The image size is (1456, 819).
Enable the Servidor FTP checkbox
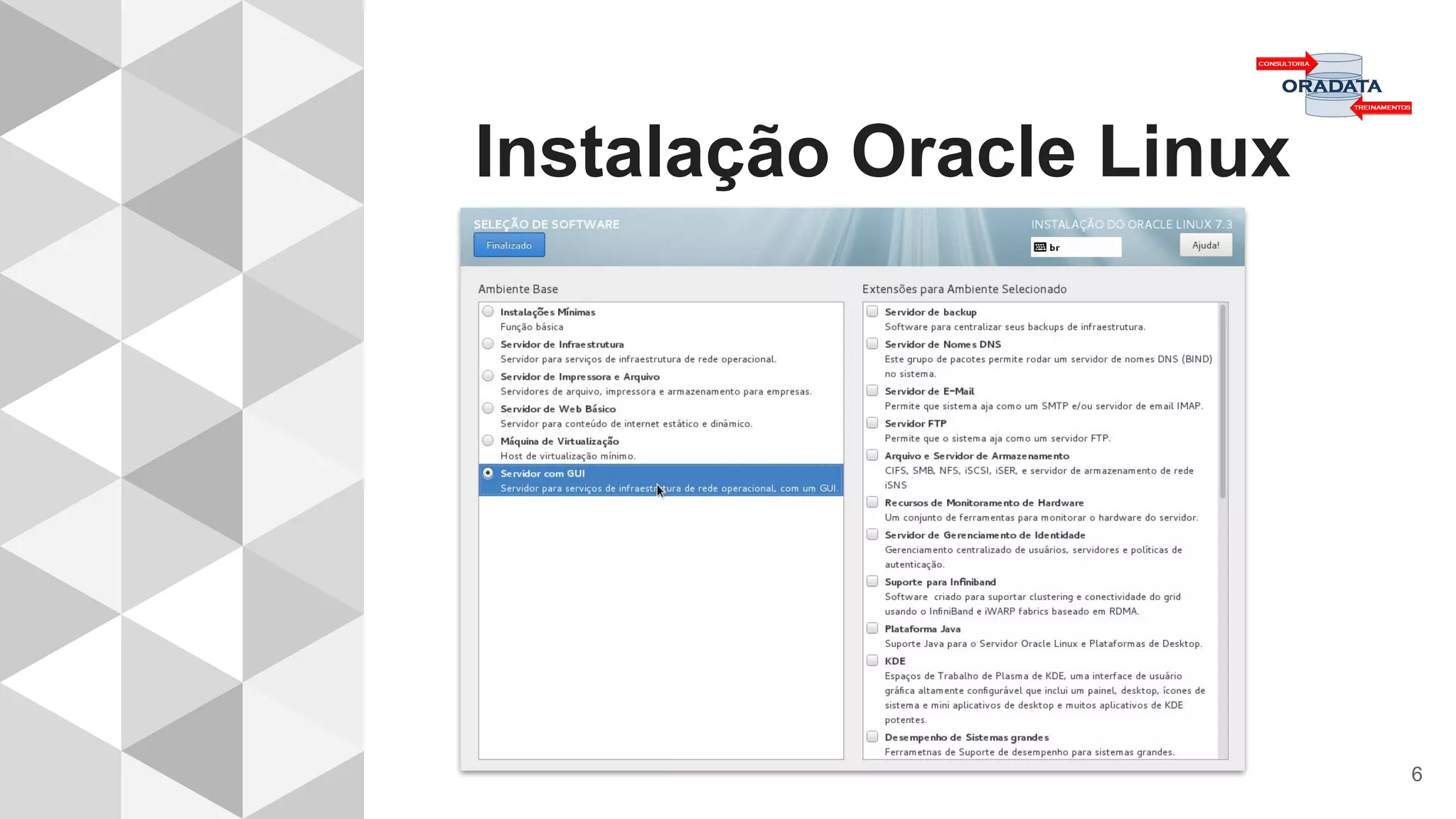[872, 423]
